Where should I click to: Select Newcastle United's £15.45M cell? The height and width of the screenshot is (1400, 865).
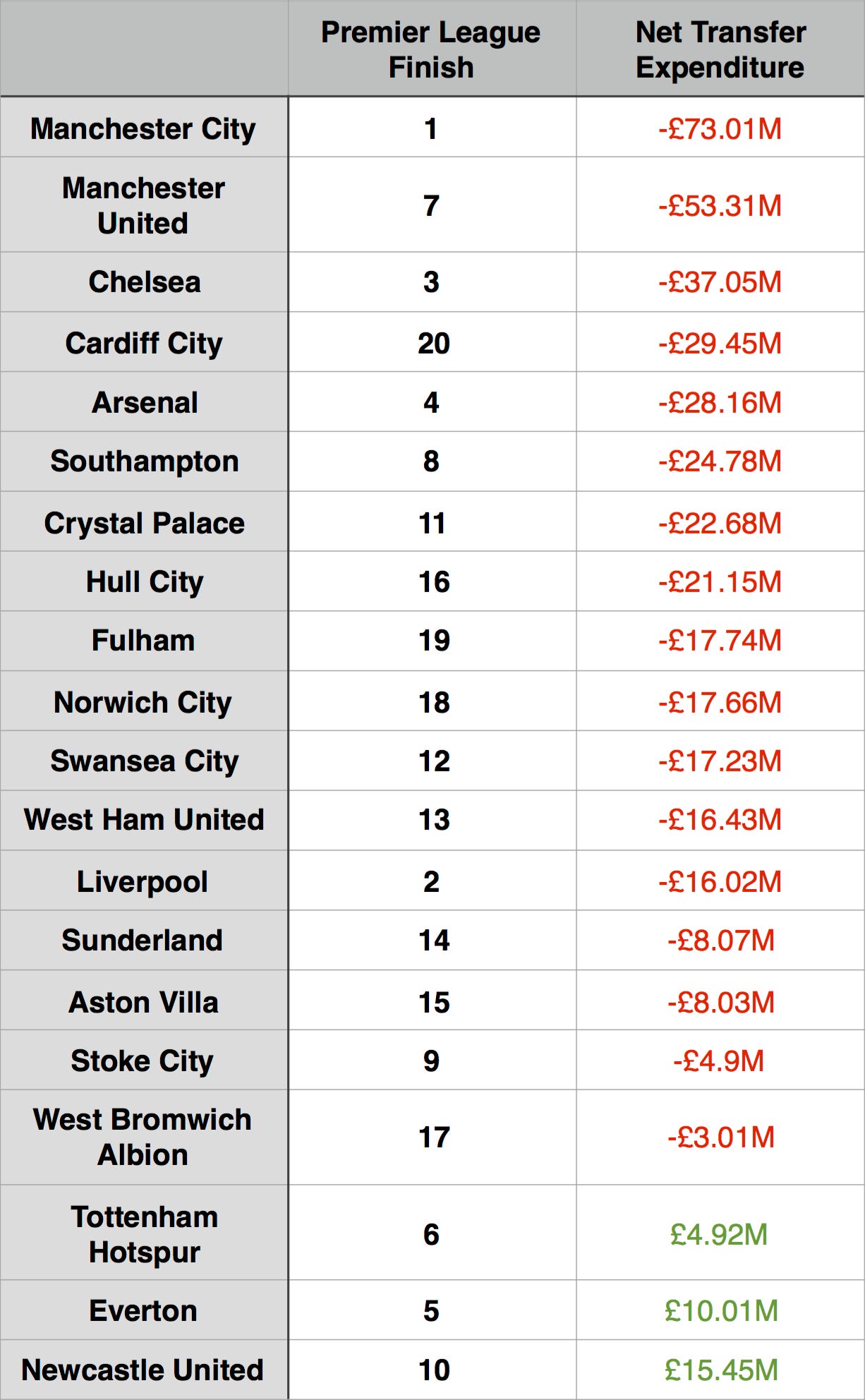(720, 1370)
